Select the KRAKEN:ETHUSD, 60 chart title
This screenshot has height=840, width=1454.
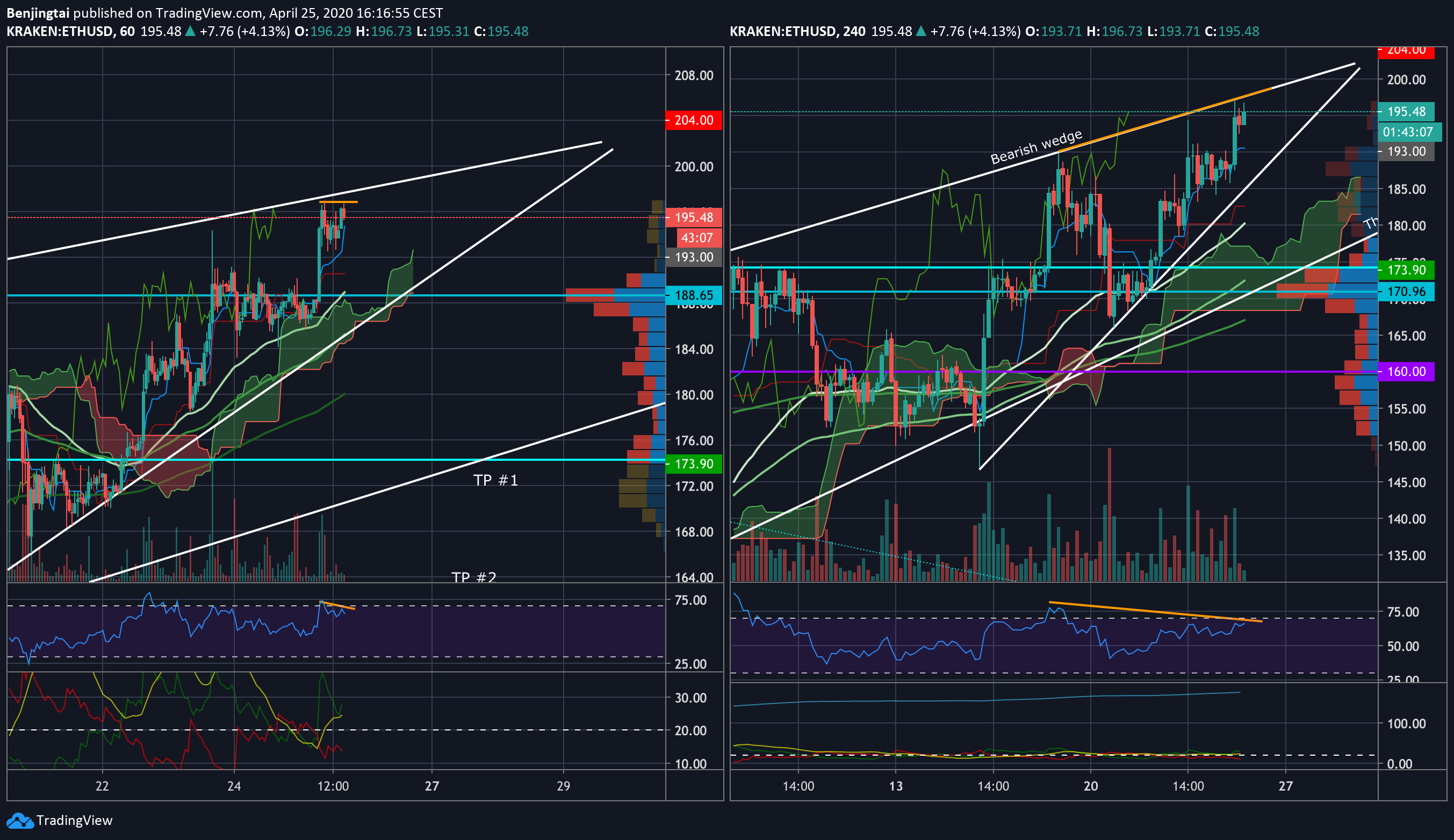[x=70, y=31]
